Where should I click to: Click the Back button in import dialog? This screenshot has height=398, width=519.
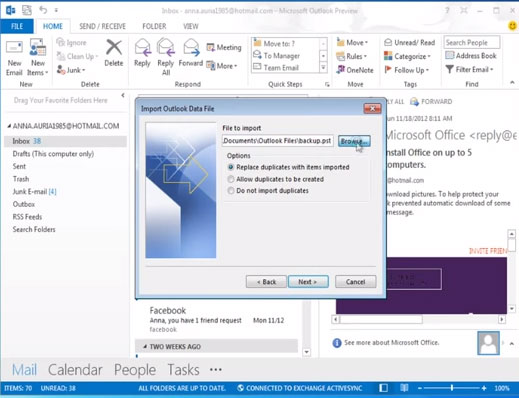[266, 282]
